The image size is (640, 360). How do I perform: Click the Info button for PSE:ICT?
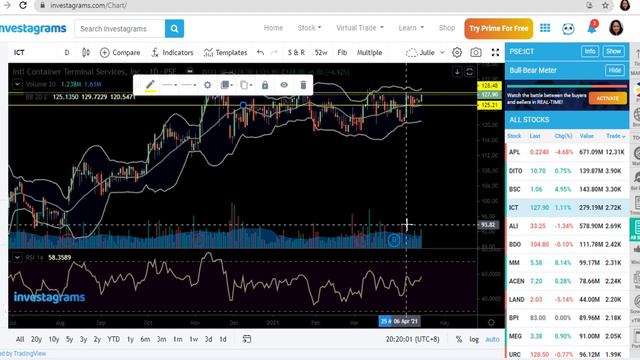click(590, 51)
